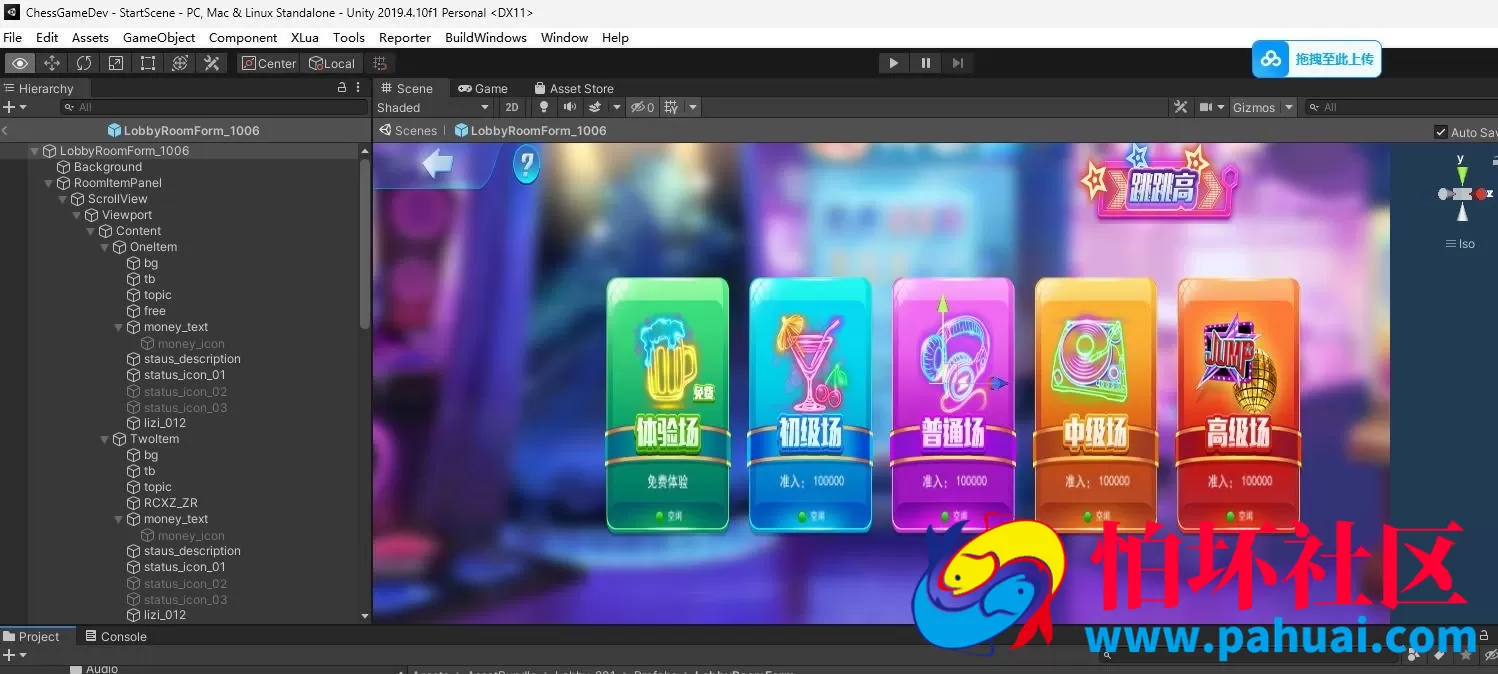
Task: Click the Hierarchy search field
Action: click(213, 107)
